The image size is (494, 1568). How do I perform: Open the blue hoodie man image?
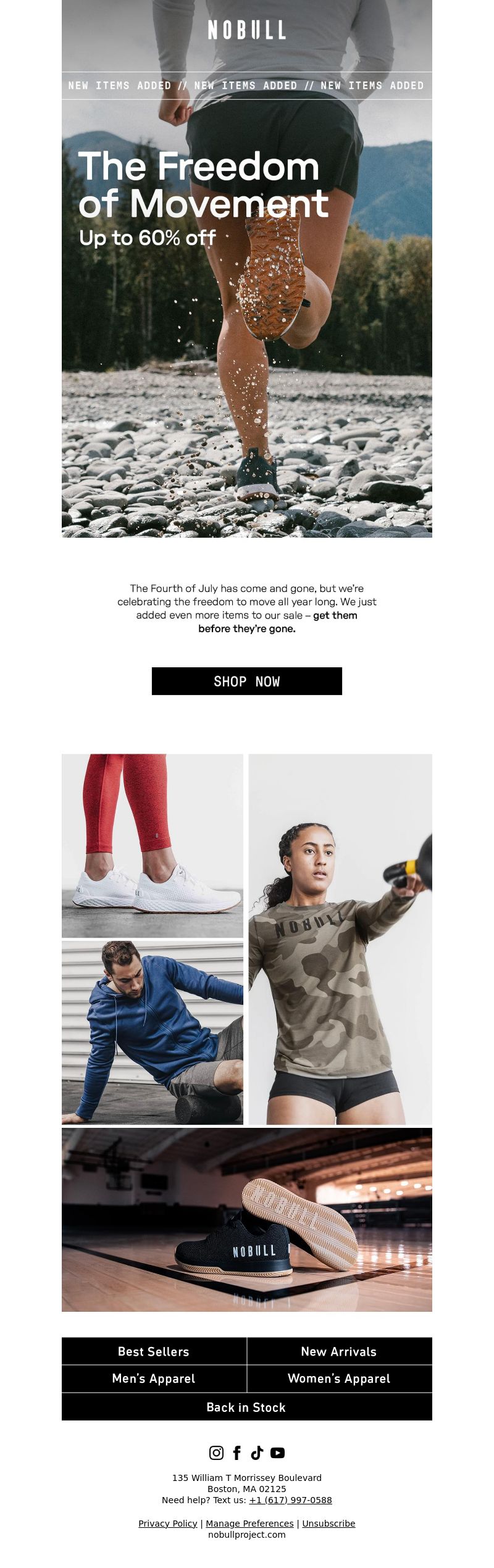pyautogui.click(x=153, y=1033)
